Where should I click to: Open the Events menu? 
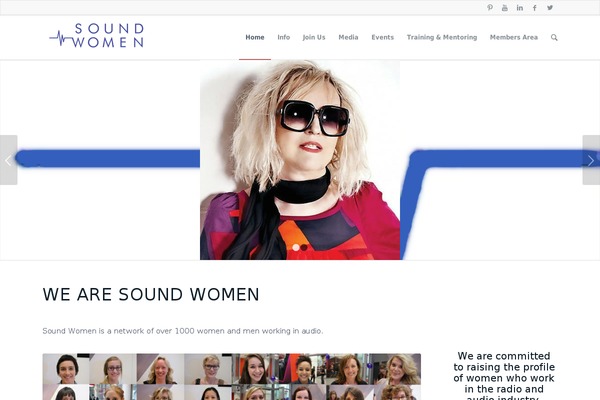click(382, 37)
